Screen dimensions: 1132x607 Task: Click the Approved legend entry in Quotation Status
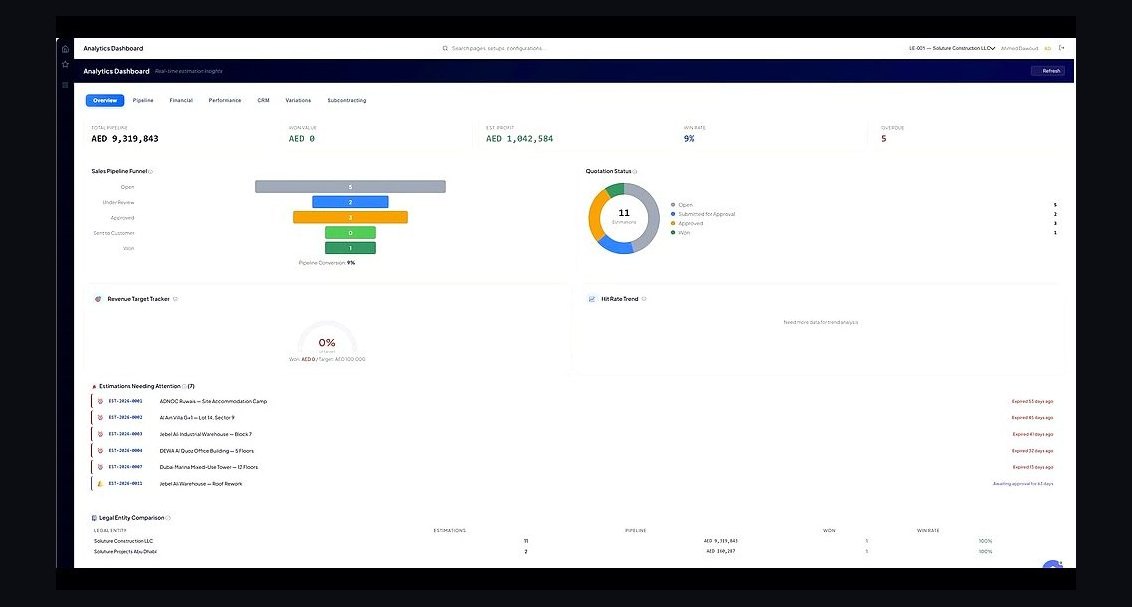point(687,224)
